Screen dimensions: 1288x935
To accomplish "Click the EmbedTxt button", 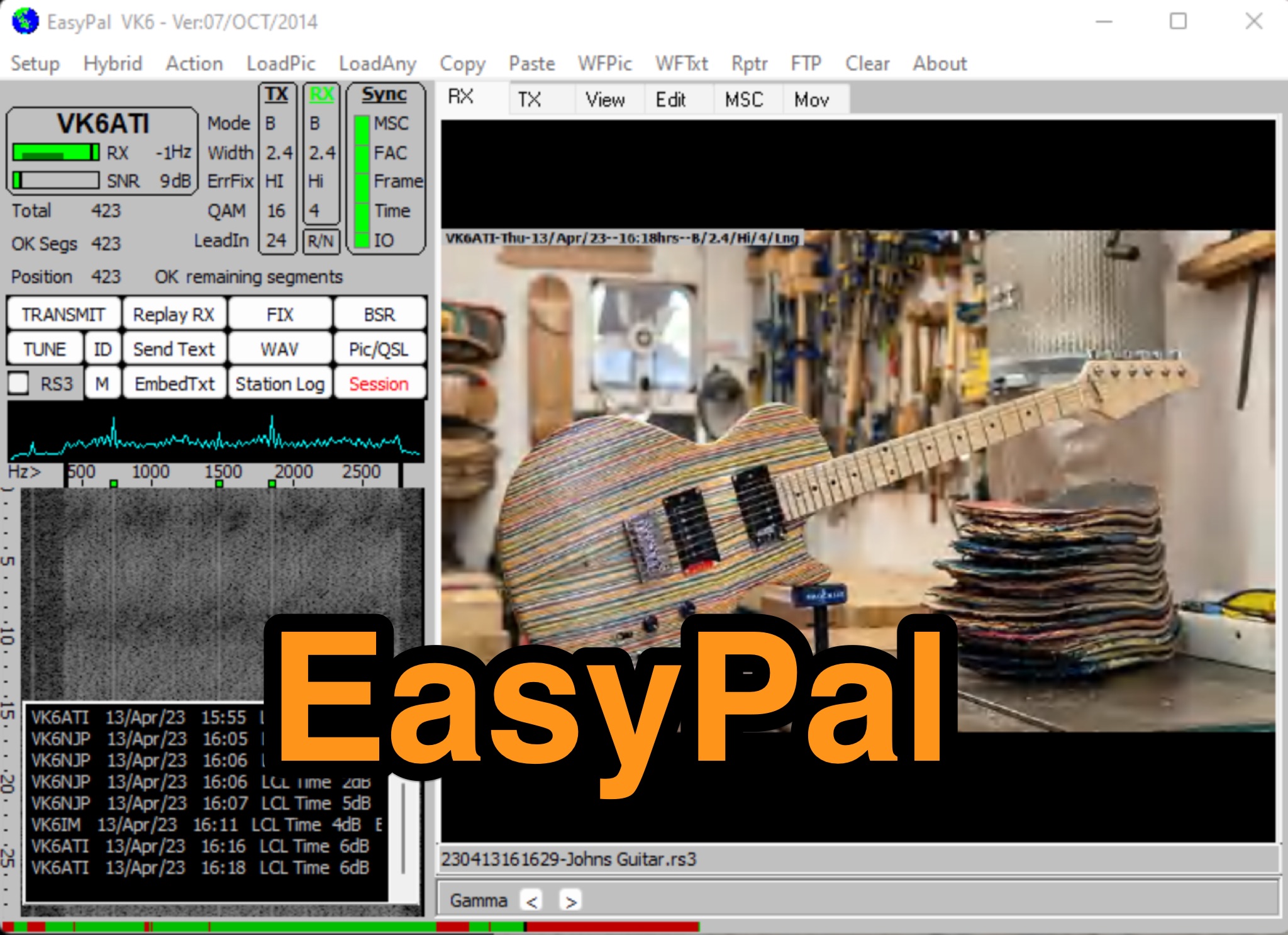I will tap(174, 383).
